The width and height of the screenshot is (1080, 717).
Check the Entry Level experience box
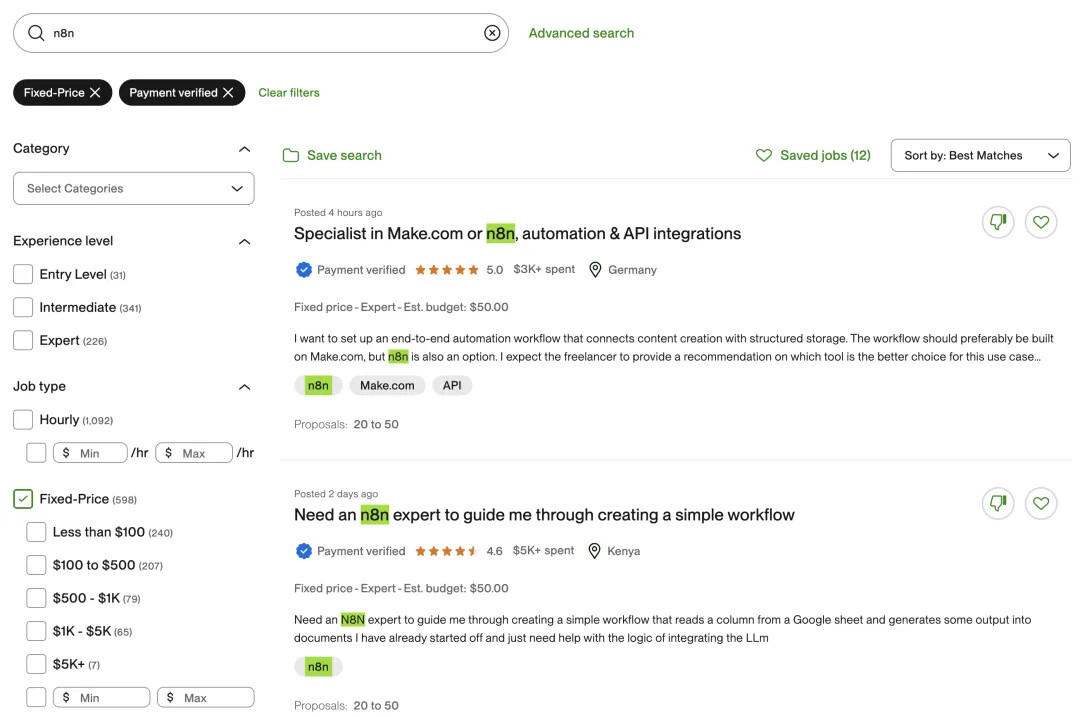23,274
